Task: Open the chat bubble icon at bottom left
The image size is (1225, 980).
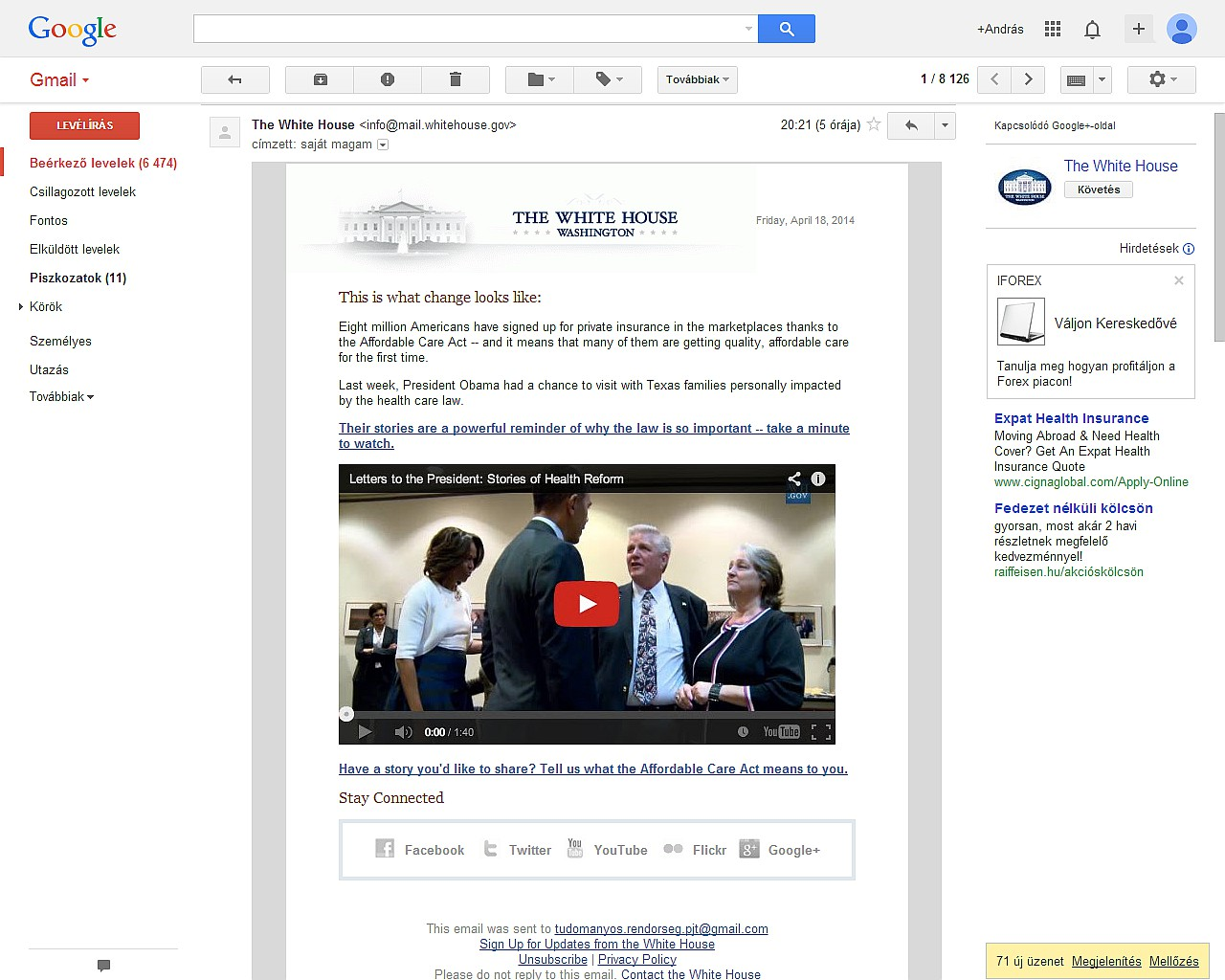Action: tap(104, 966)
